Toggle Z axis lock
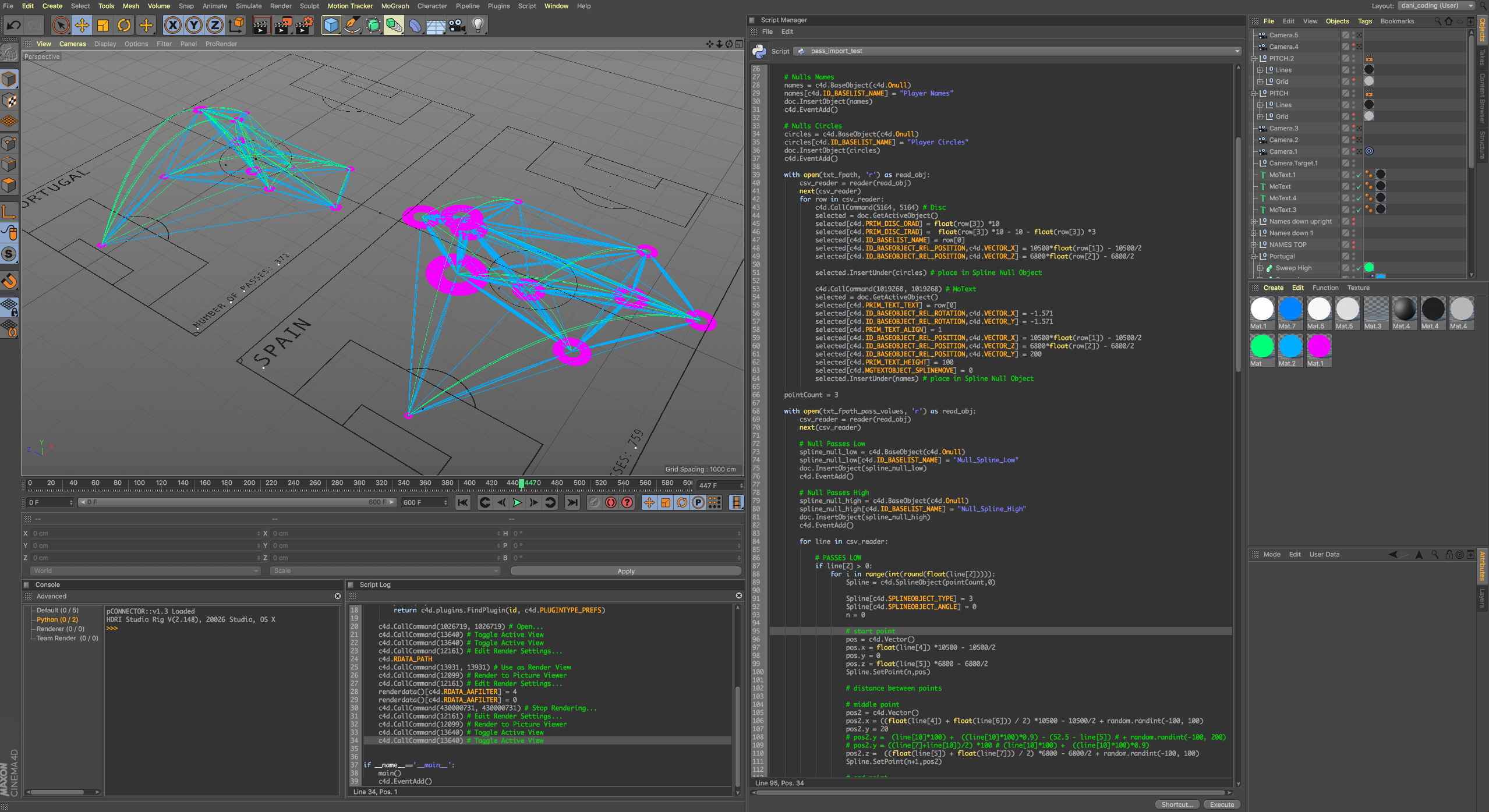This screenshot has width=1489, height=812. click(x=215, y=25)
